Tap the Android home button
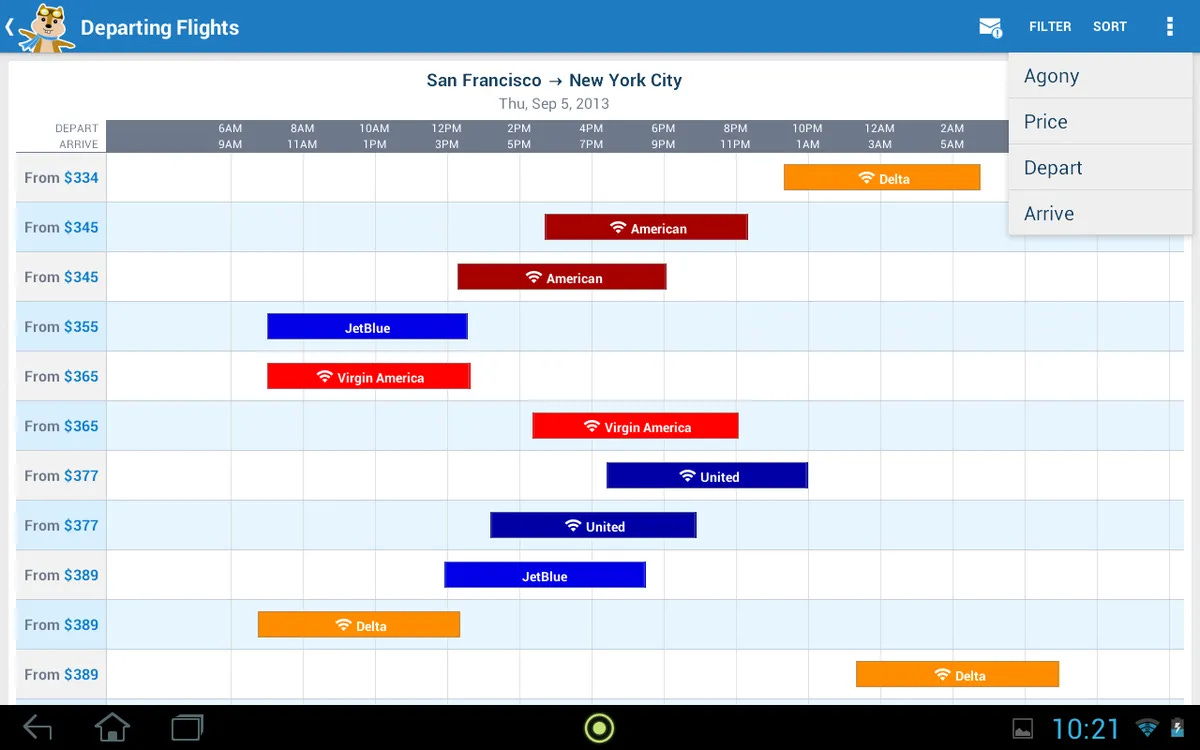The width and height of the screenshot is (1200, 750). tap(112, 727)
